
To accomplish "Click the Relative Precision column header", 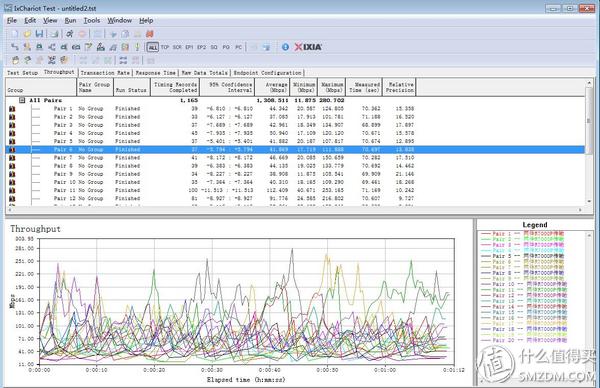I will pyautogui.click(x=399, y=87).
